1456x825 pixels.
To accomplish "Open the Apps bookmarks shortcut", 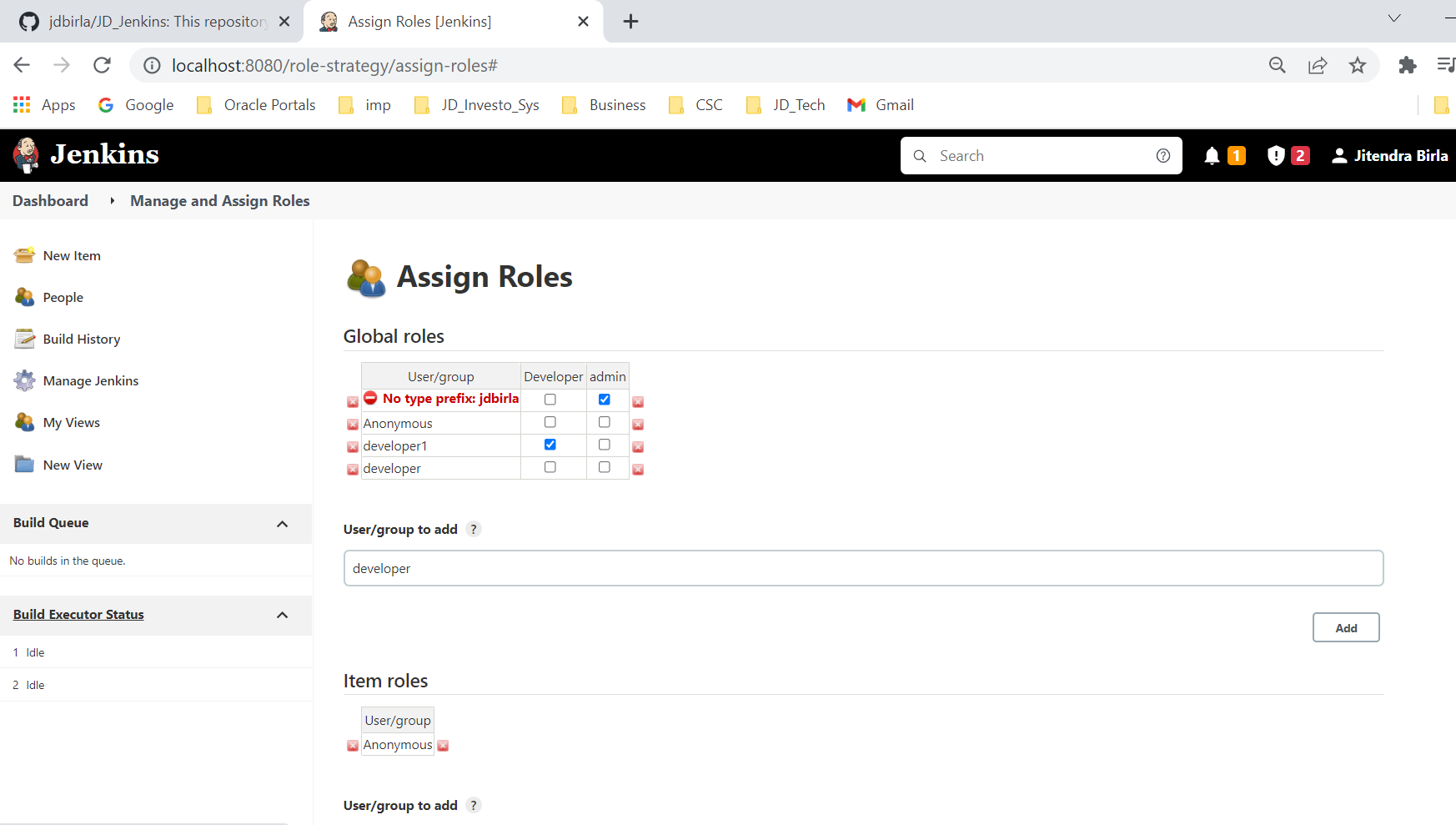I will (45, 105).
